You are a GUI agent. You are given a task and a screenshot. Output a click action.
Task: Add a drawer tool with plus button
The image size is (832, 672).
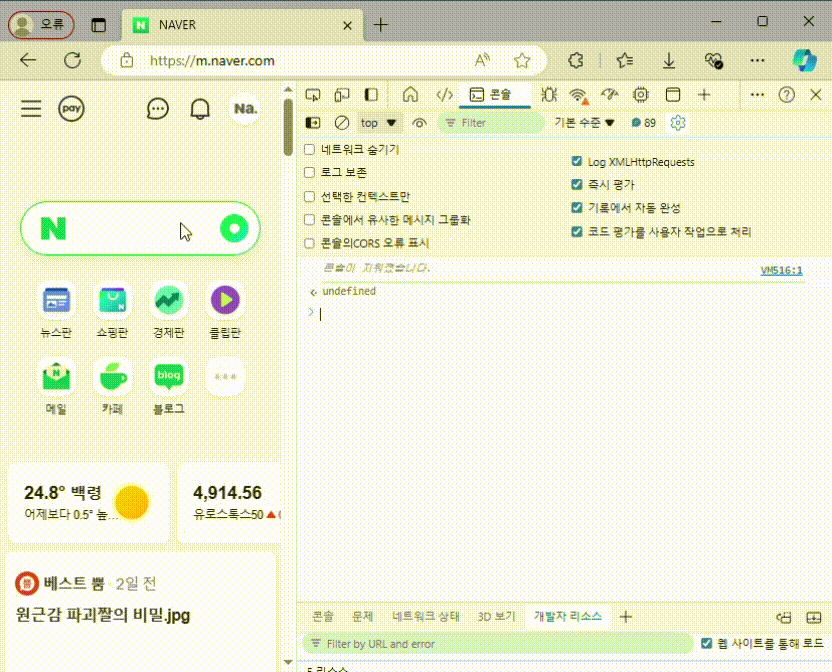(626, 617)
